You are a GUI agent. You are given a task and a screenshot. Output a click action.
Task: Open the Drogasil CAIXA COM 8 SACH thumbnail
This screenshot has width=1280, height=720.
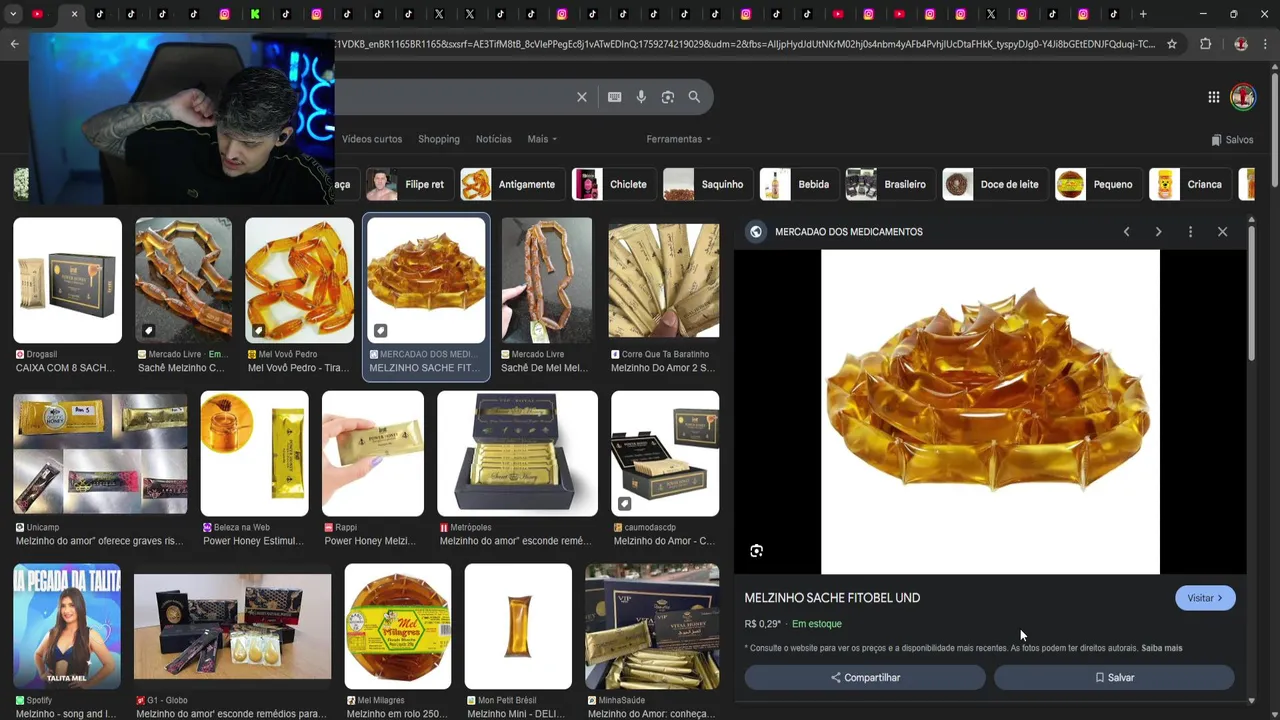click(x=68, y=280)
